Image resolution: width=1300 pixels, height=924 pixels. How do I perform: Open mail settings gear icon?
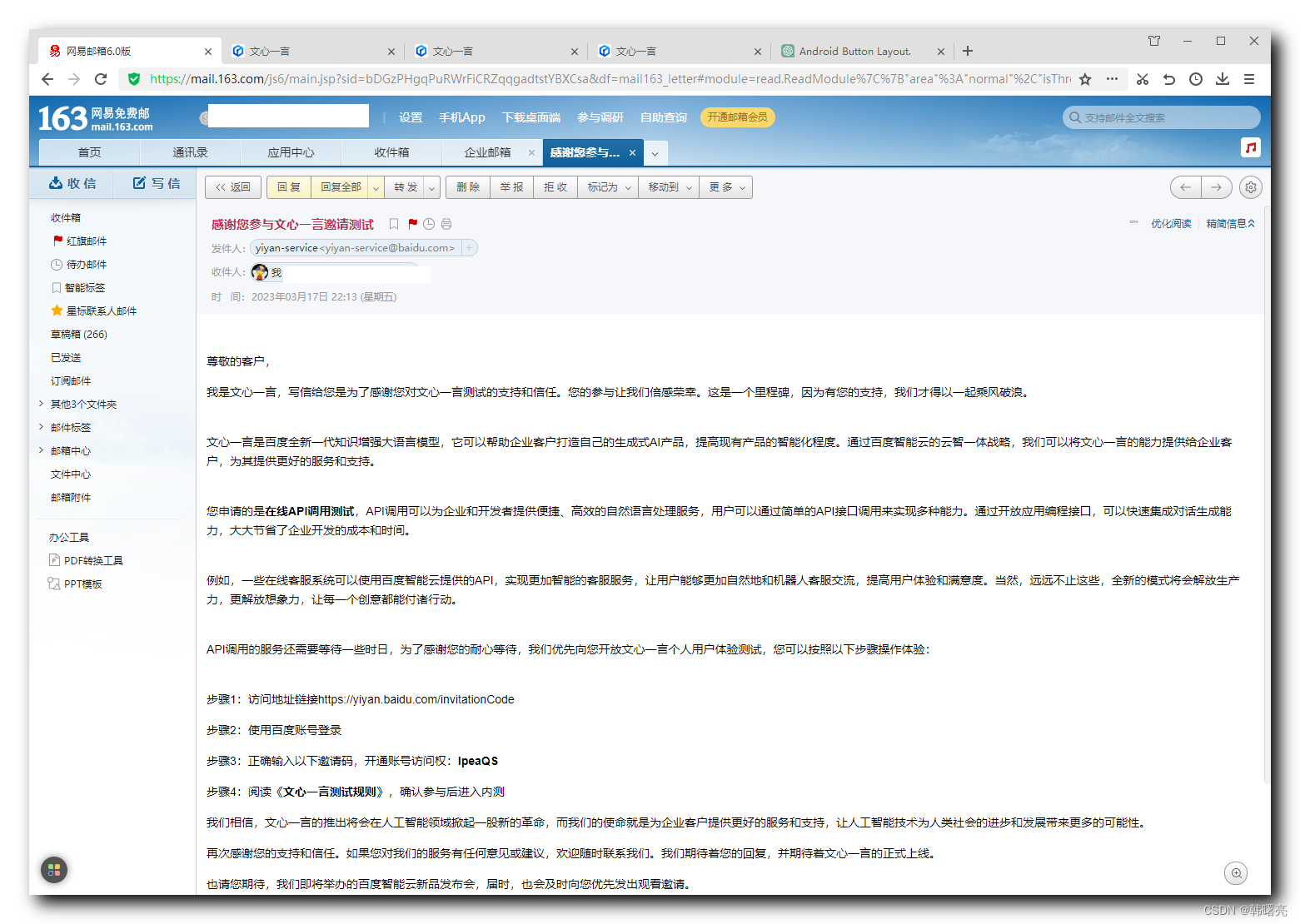(x=1250, y=187)
